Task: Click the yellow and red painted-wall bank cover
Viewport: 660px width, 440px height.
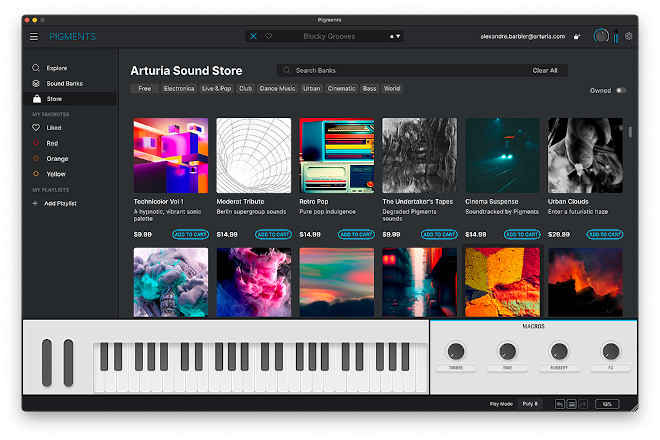Action: (x=503, y=282)
